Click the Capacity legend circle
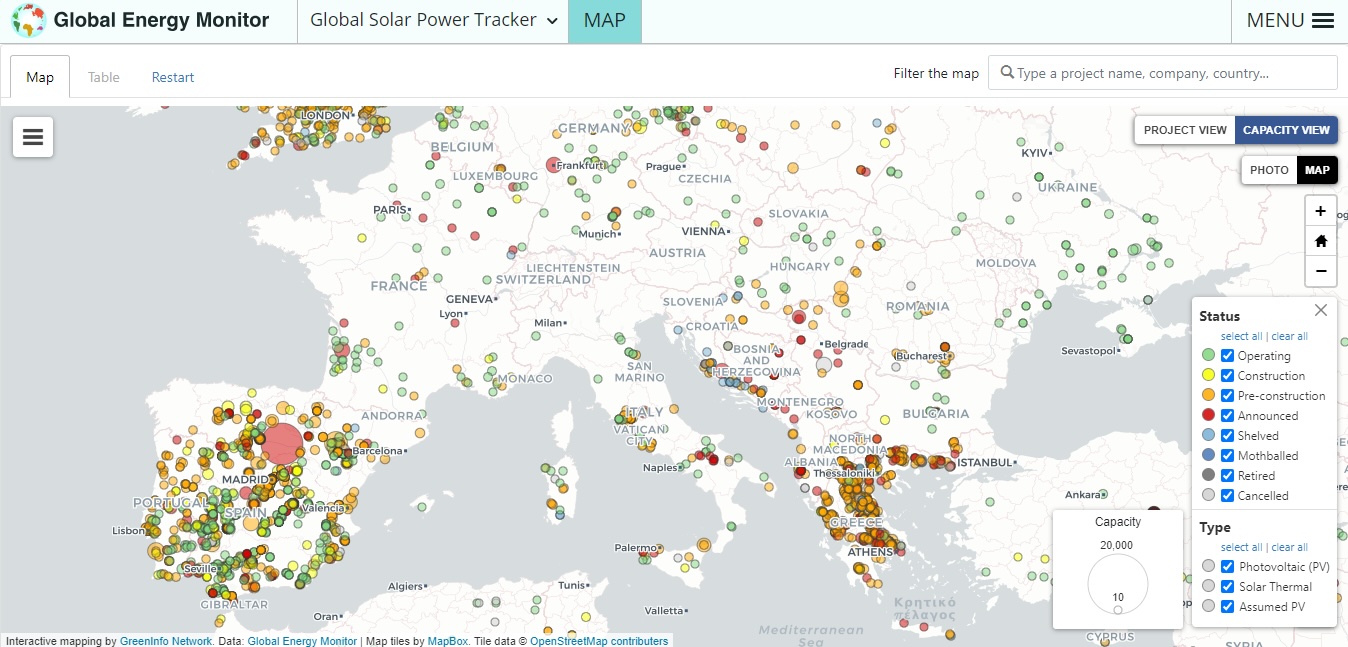This screenshot has height=647, width=1348. pos(1117,585)
